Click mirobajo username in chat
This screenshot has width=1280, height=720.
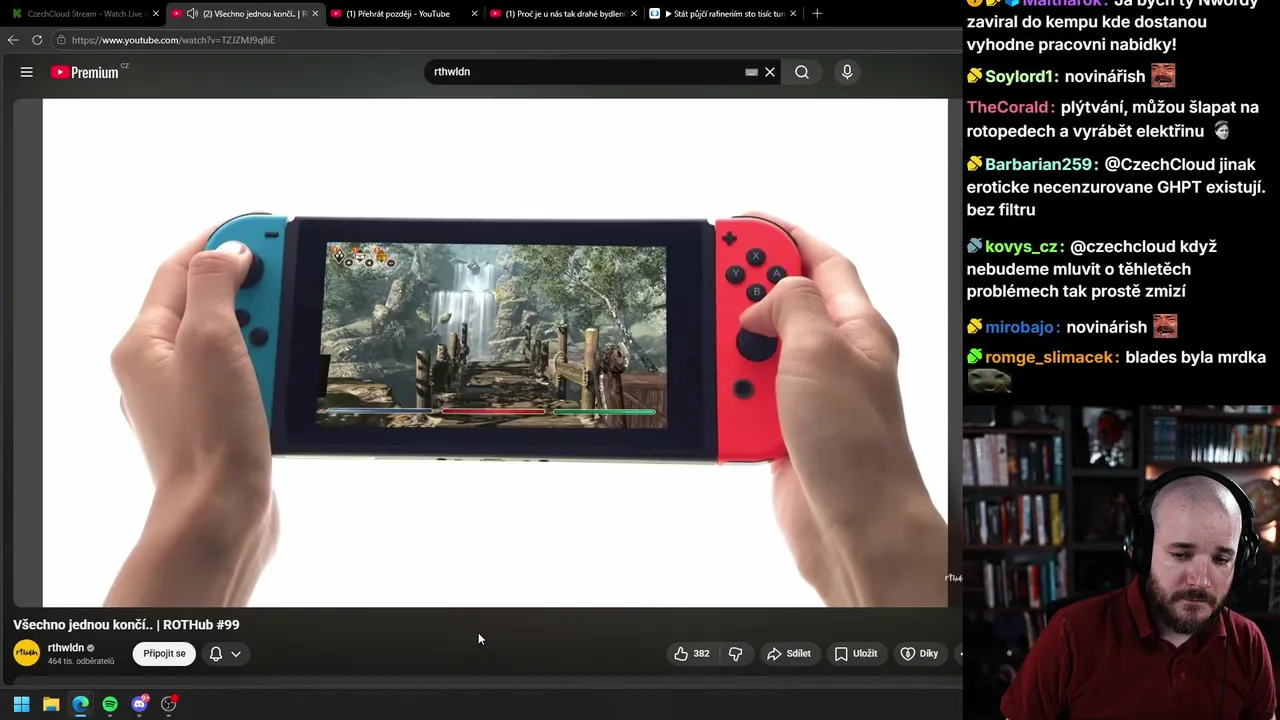(x=1021, y=327)
